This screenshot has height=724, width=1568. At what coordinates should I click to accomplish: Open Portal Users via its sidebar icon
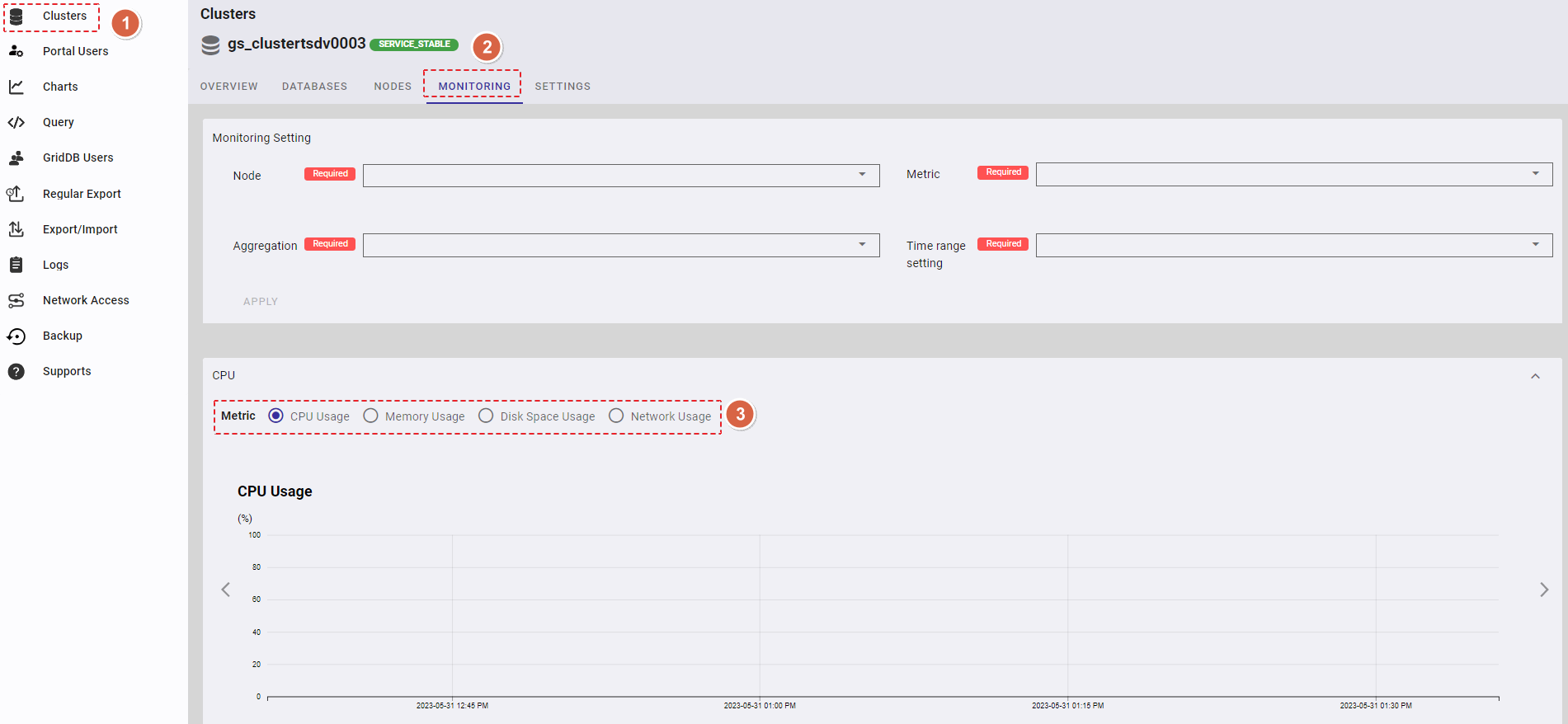coord(16,51)
